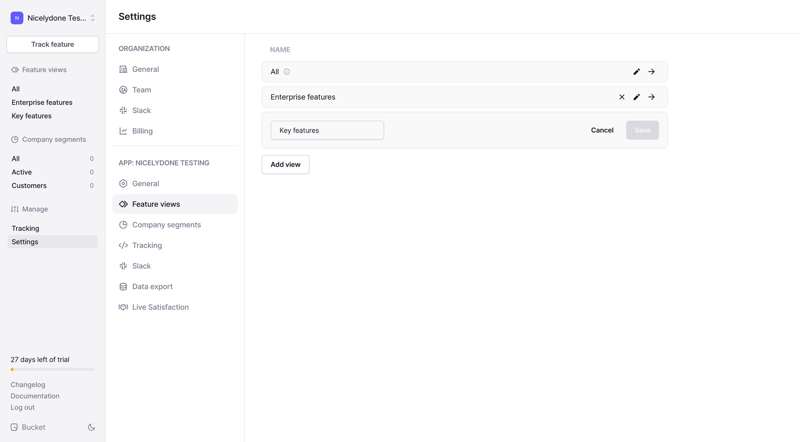Image resolution: width=800 pixels, height=442 pixels.
Task: Click the 27 days left of trial text
Action: tap(40, 360)
